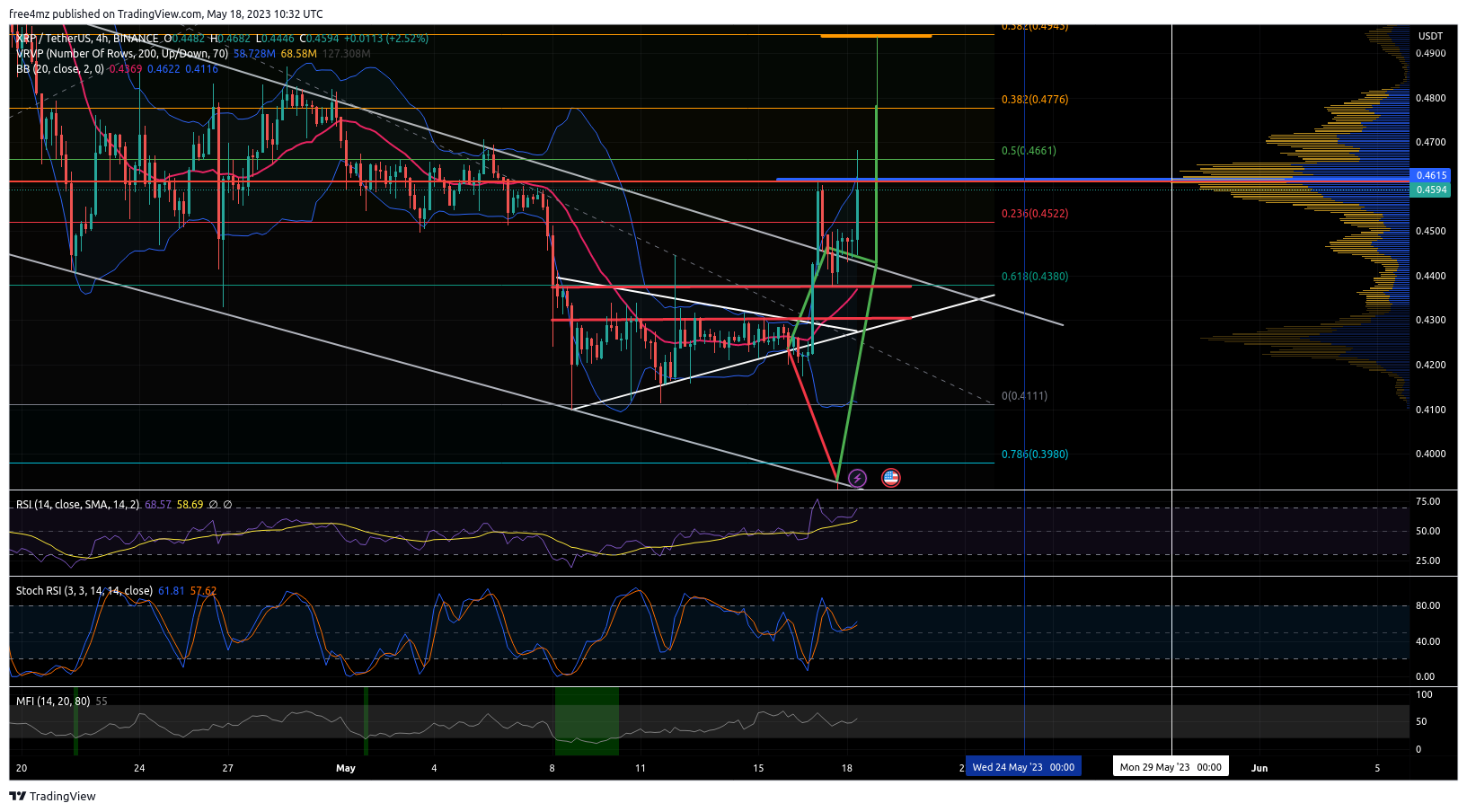Select the XRP / TetherUS symbol title

point(53,39)
